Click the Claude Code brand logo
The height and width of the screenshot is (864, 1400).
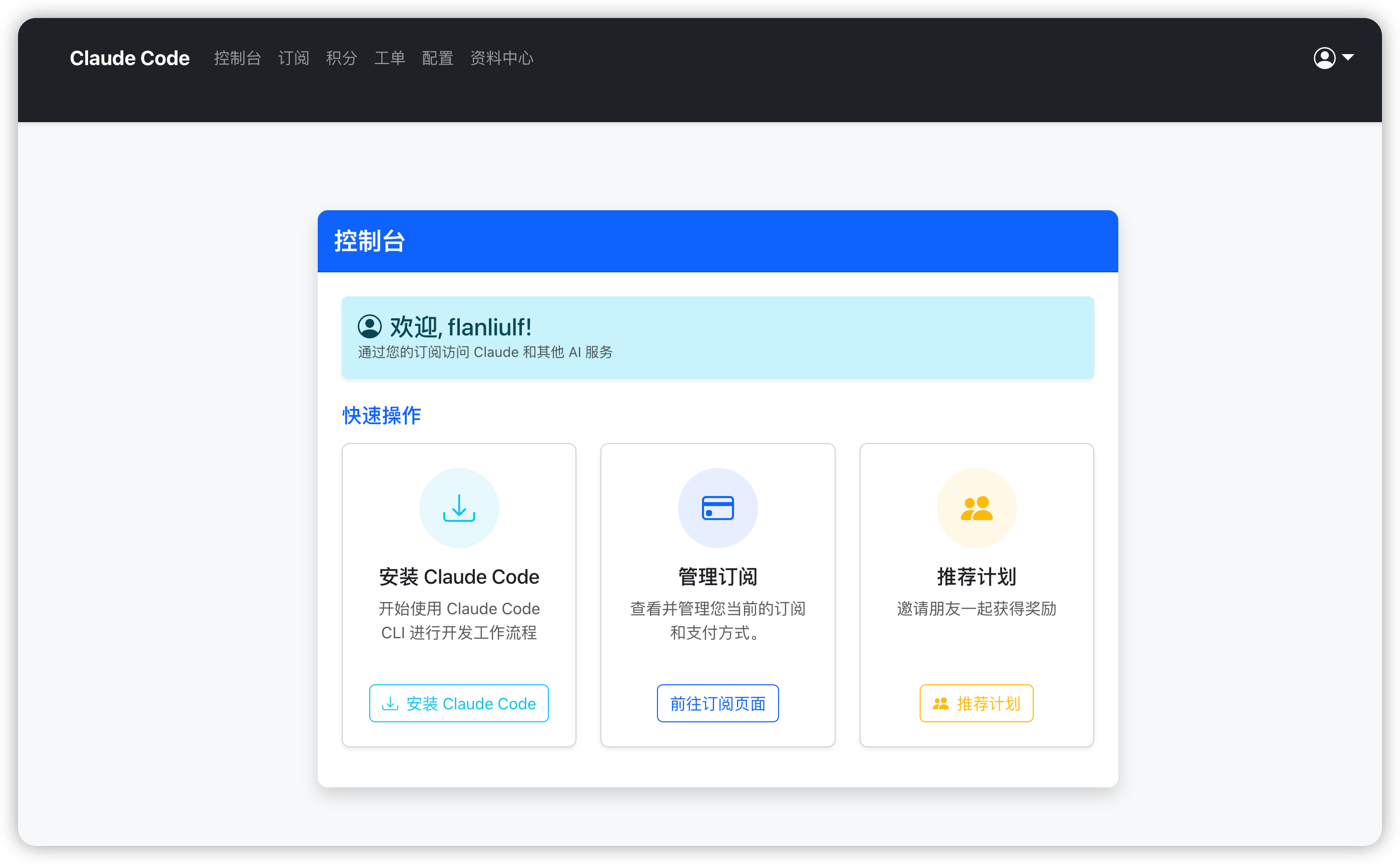coord(130,58)
